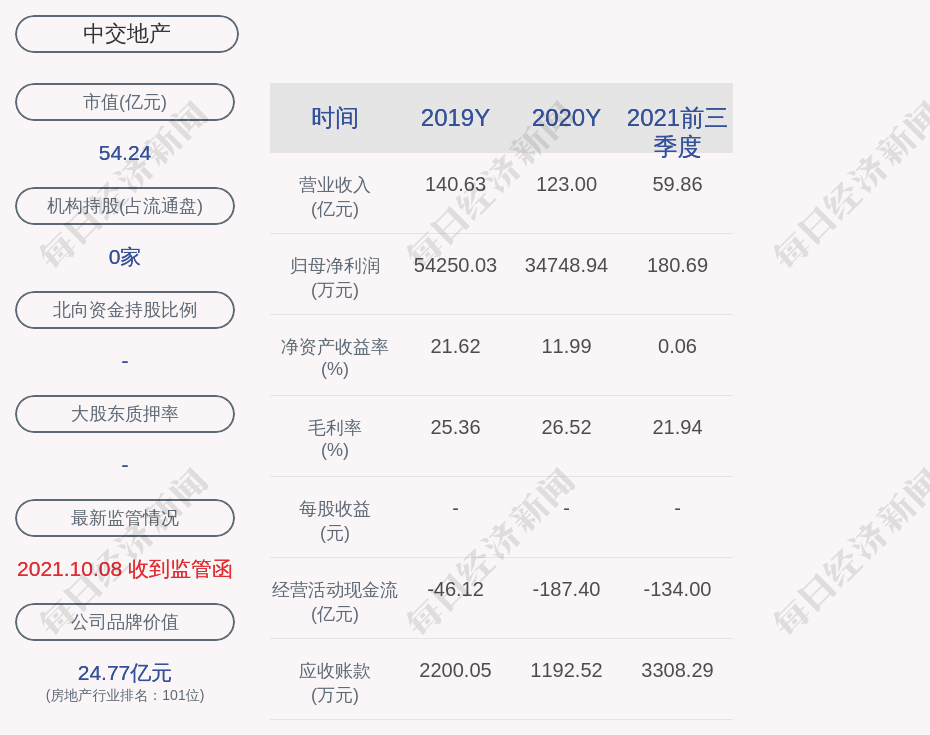Click the 归母净利润(万元) row label
Viewport: 930px width, 735px height.
click(335, 278)
